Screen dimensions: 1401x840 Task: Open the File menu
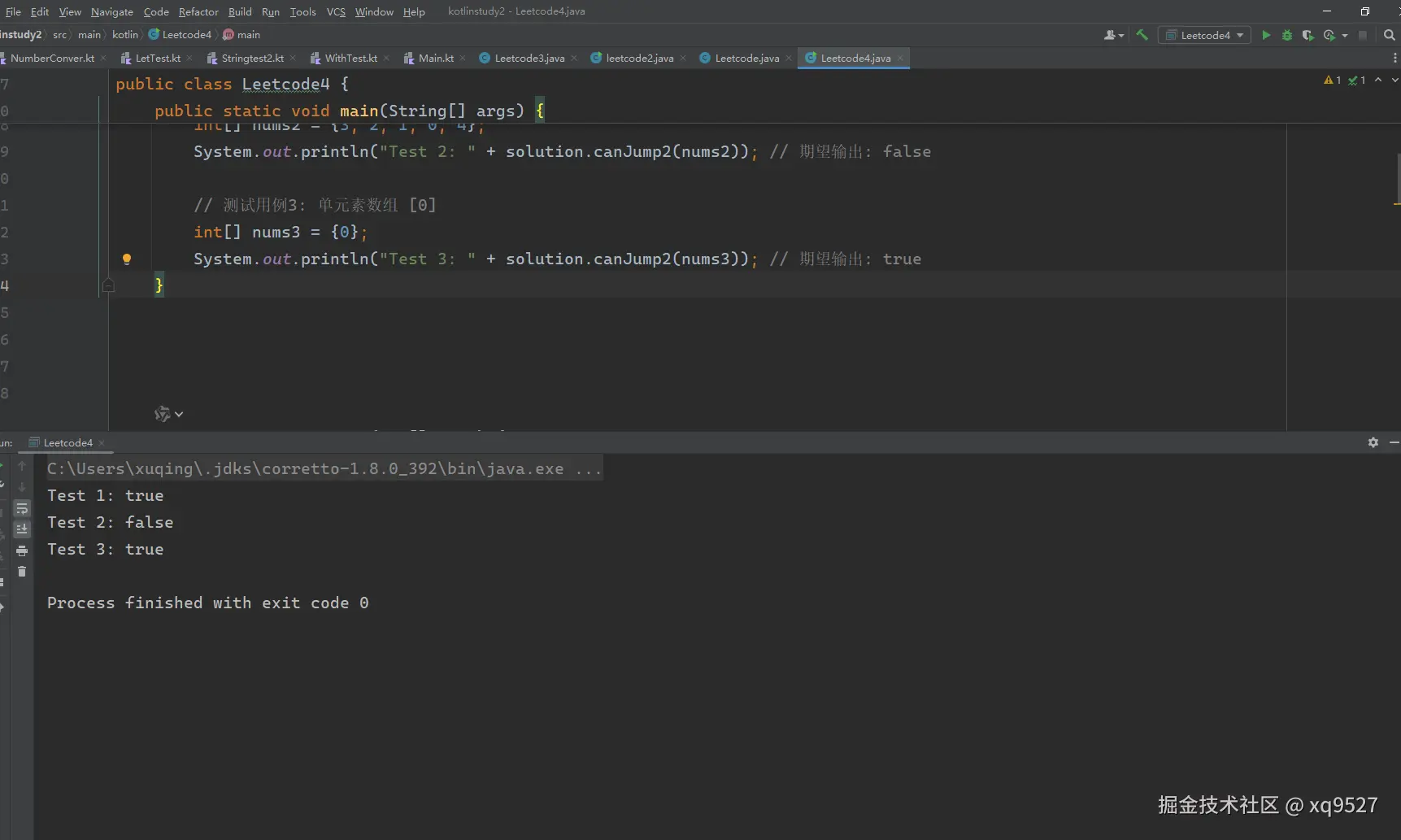pyautogui.click(x=13, y=11)
